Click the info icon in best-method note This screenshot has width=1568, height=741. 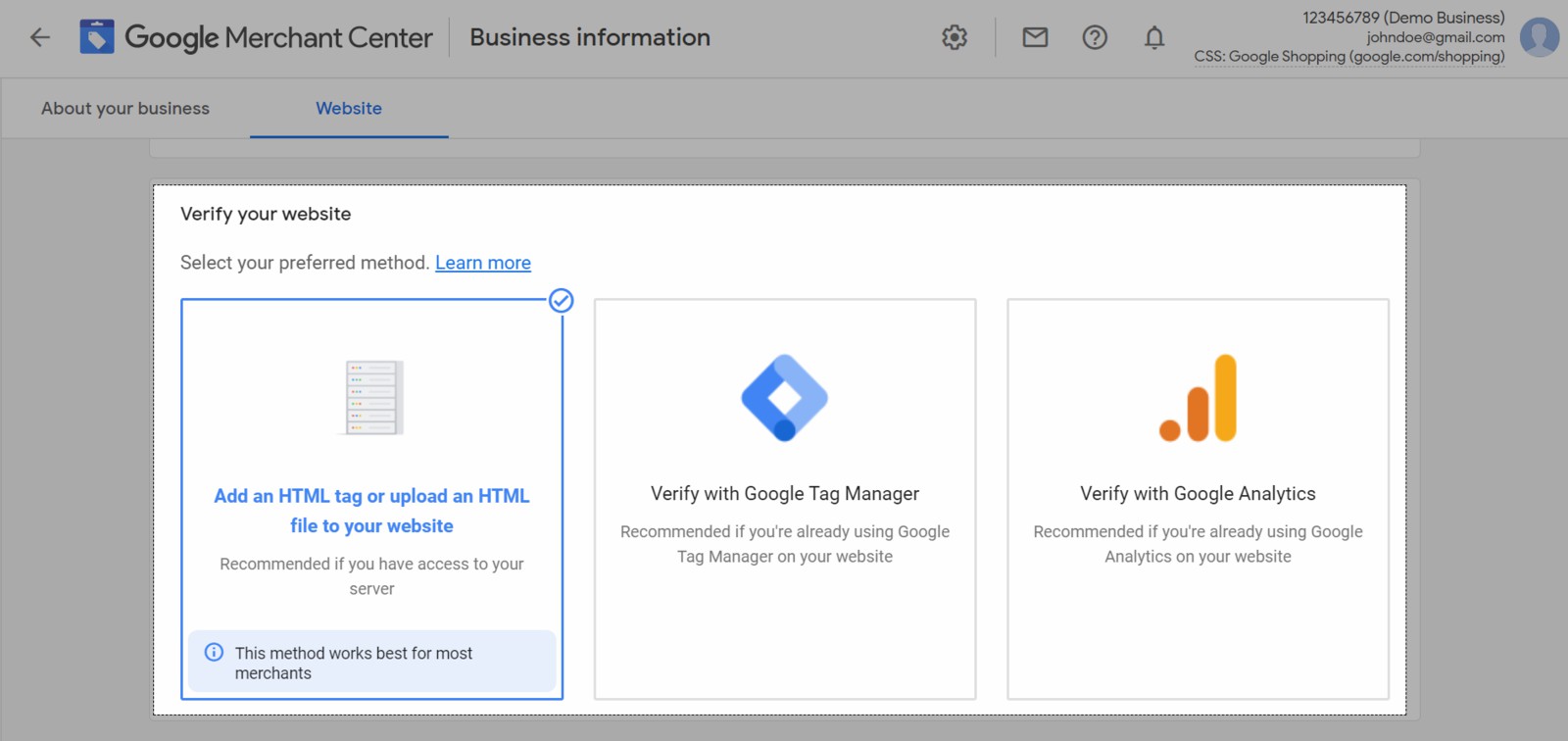pos(214,653)
